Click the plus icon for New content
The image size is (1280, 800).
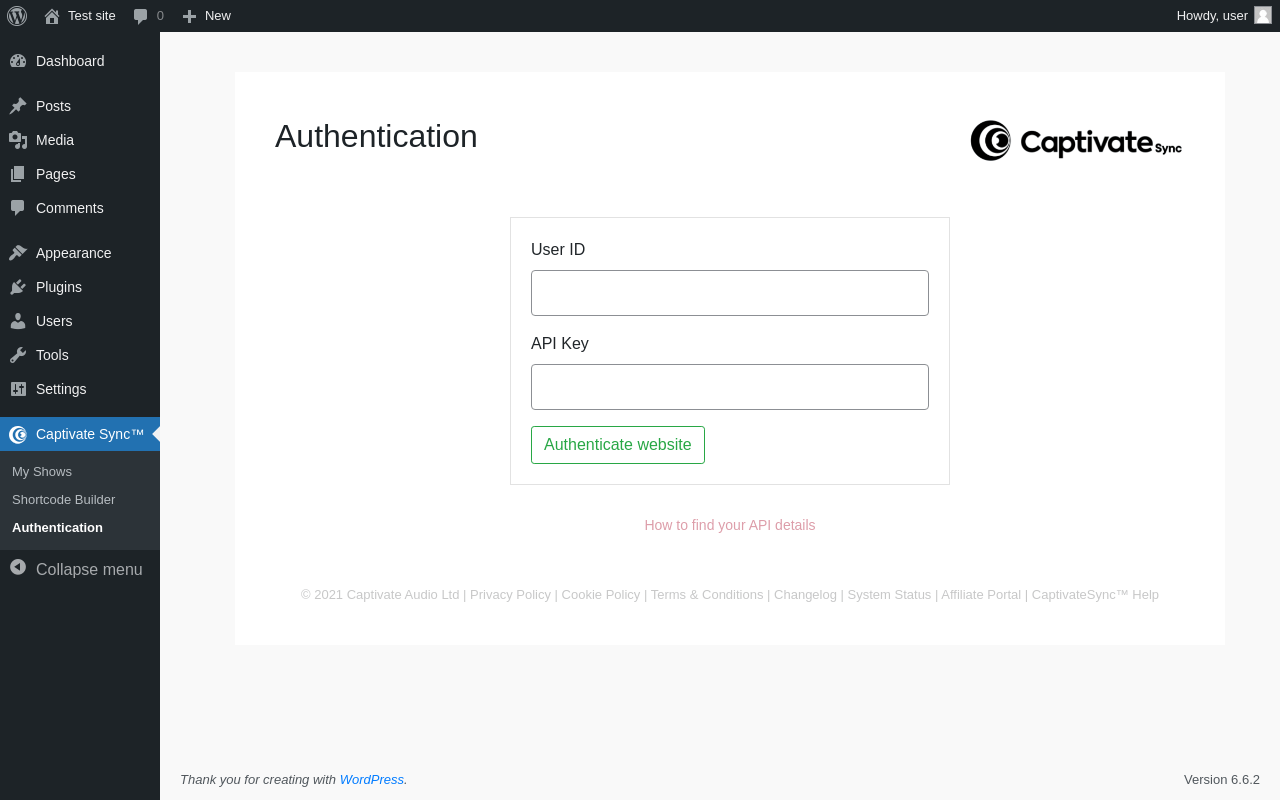point(189,16)
